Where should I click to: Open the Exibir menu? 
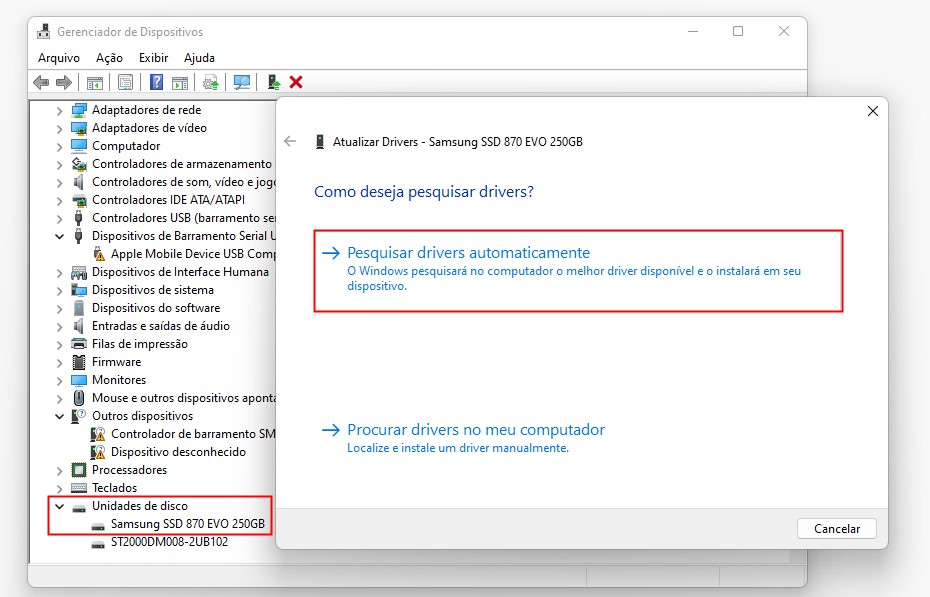click(153, 58)
